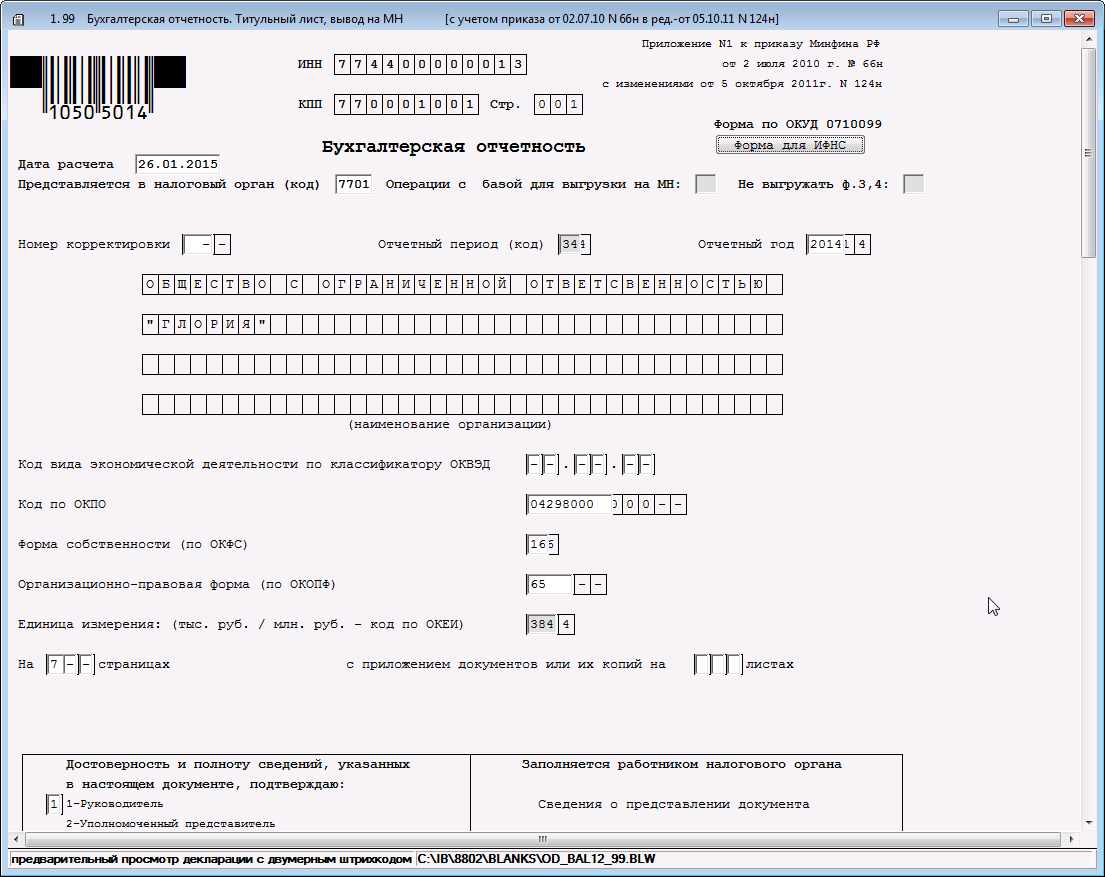The width and height of the screenshot is (1105, 877).
Task: Click the ОКВЭД code cells
Action: pos(591,465)
